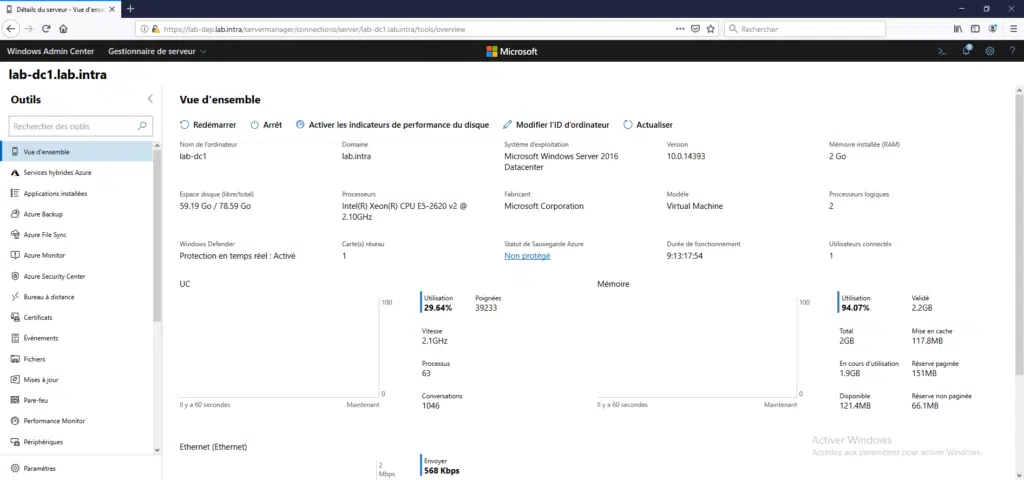Open the Paramètres gear in sidebar
The height and width of the screenshot is (480, 1024).
tap(15, 468)
